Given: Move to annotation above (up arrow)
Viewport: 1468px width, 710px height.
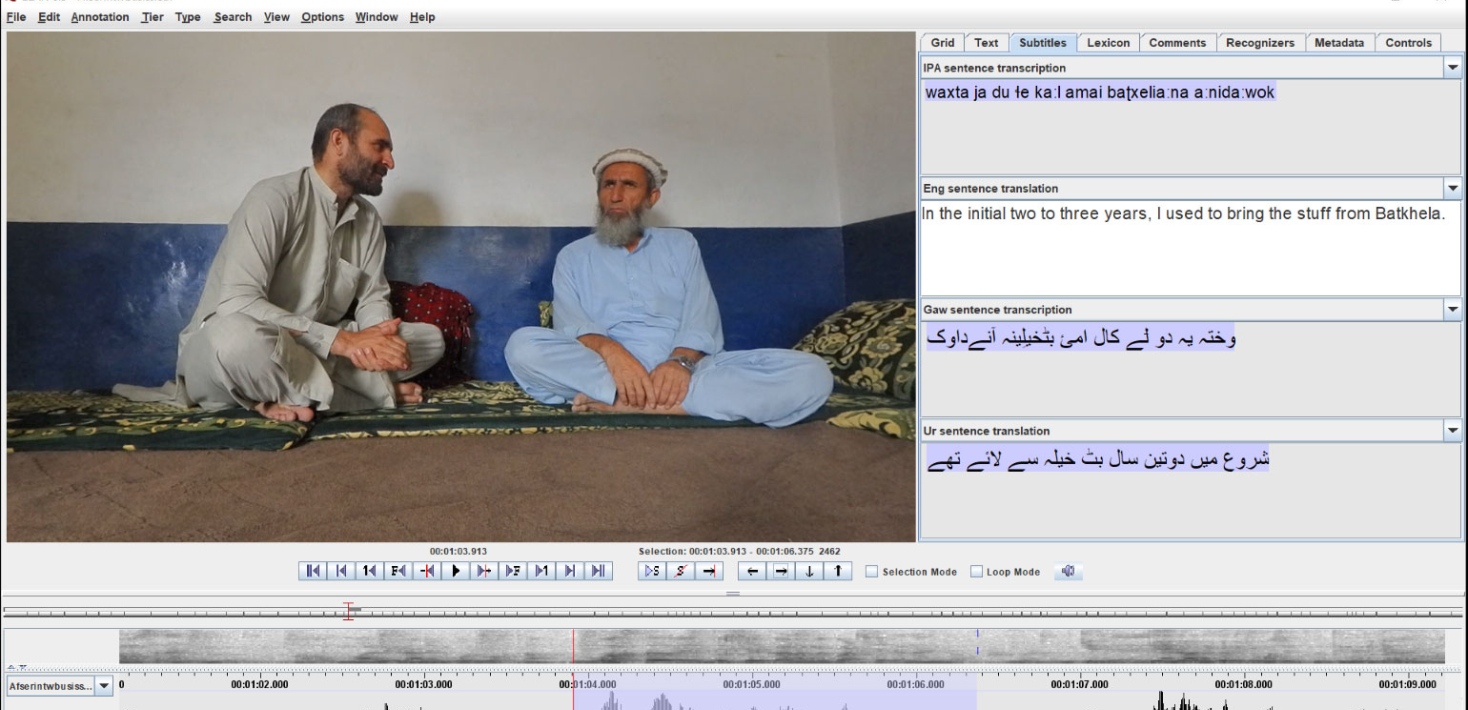Looking at the screenshot, I should coord(838,571).
